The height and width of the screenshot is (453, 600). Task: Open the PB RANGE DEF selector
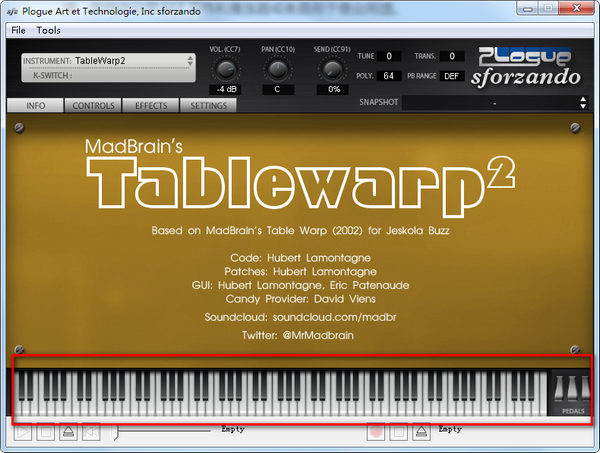click(452, 75)
